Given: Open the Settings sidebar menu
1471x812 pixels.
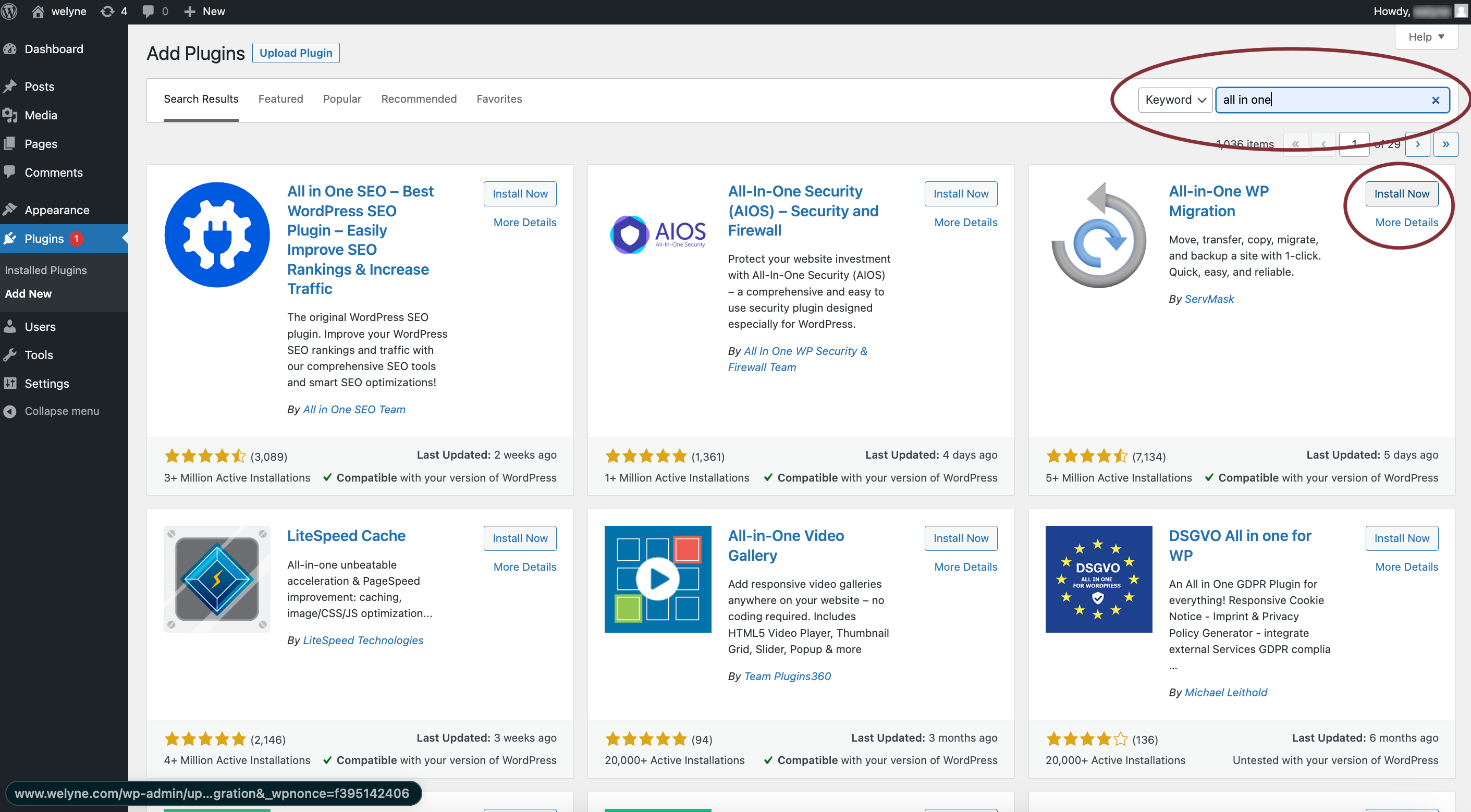Looking at the screenshot, I should coord(46,384).
